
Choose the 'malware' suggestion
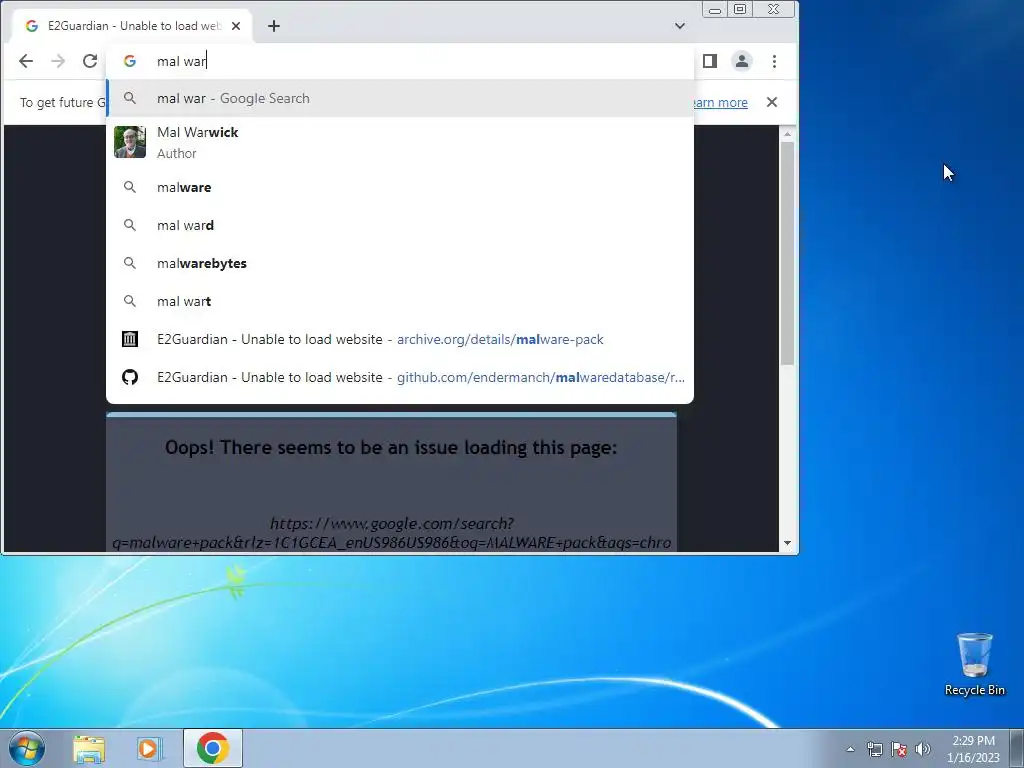400,187
